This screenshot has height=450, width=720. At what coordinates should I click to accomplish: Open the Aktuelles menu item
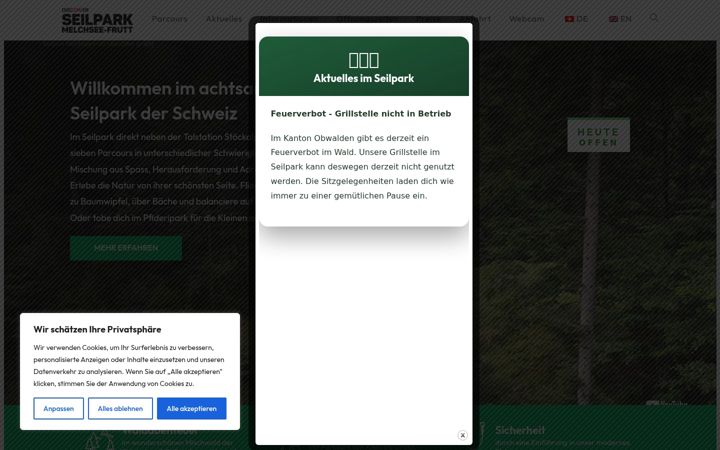tap(224, 19)
